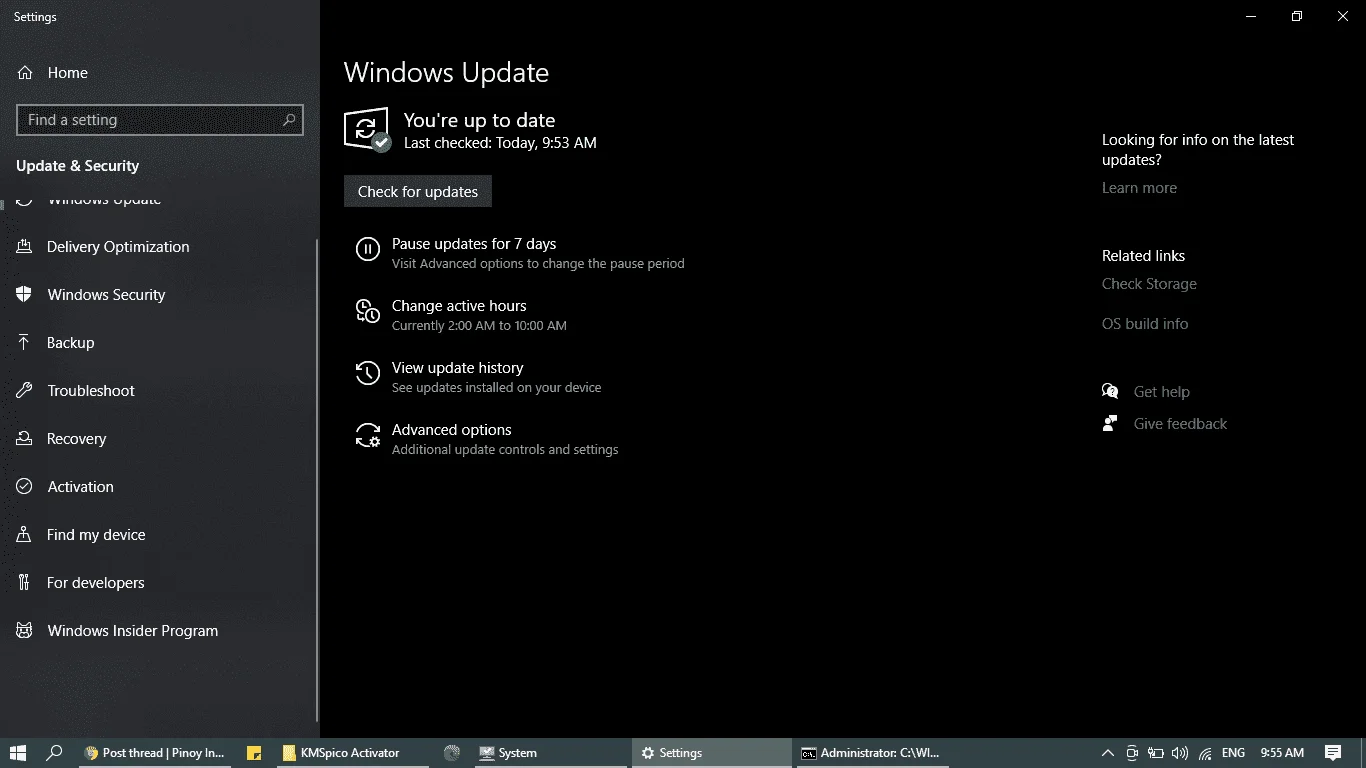Focus the Find a setting search box
1366x768 pixels.
click(160, 120)
